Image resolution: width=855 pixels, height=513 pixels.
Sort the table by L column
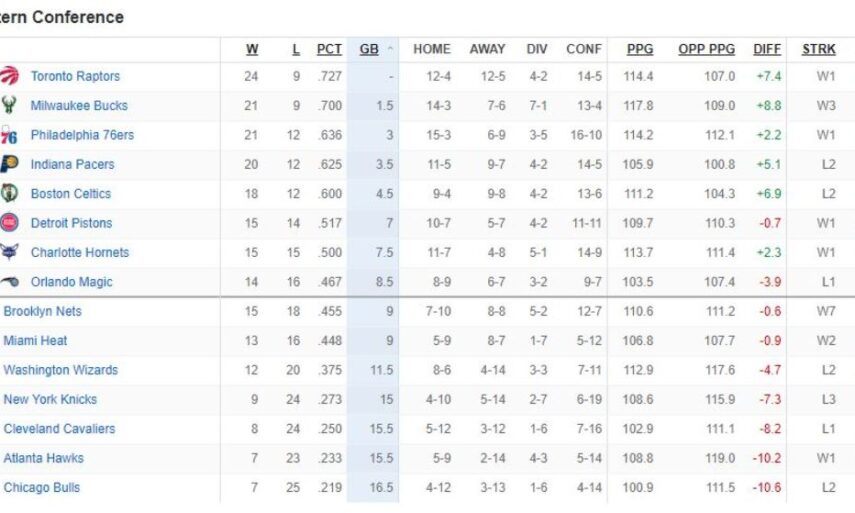coord(295,49)
